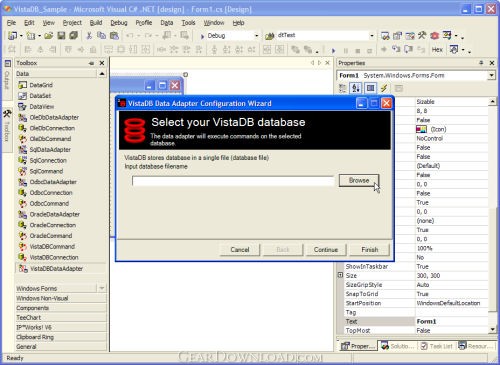Open the Edit menu
The width and height of the screenshot is (500, 365).
[x=29, y=23]
